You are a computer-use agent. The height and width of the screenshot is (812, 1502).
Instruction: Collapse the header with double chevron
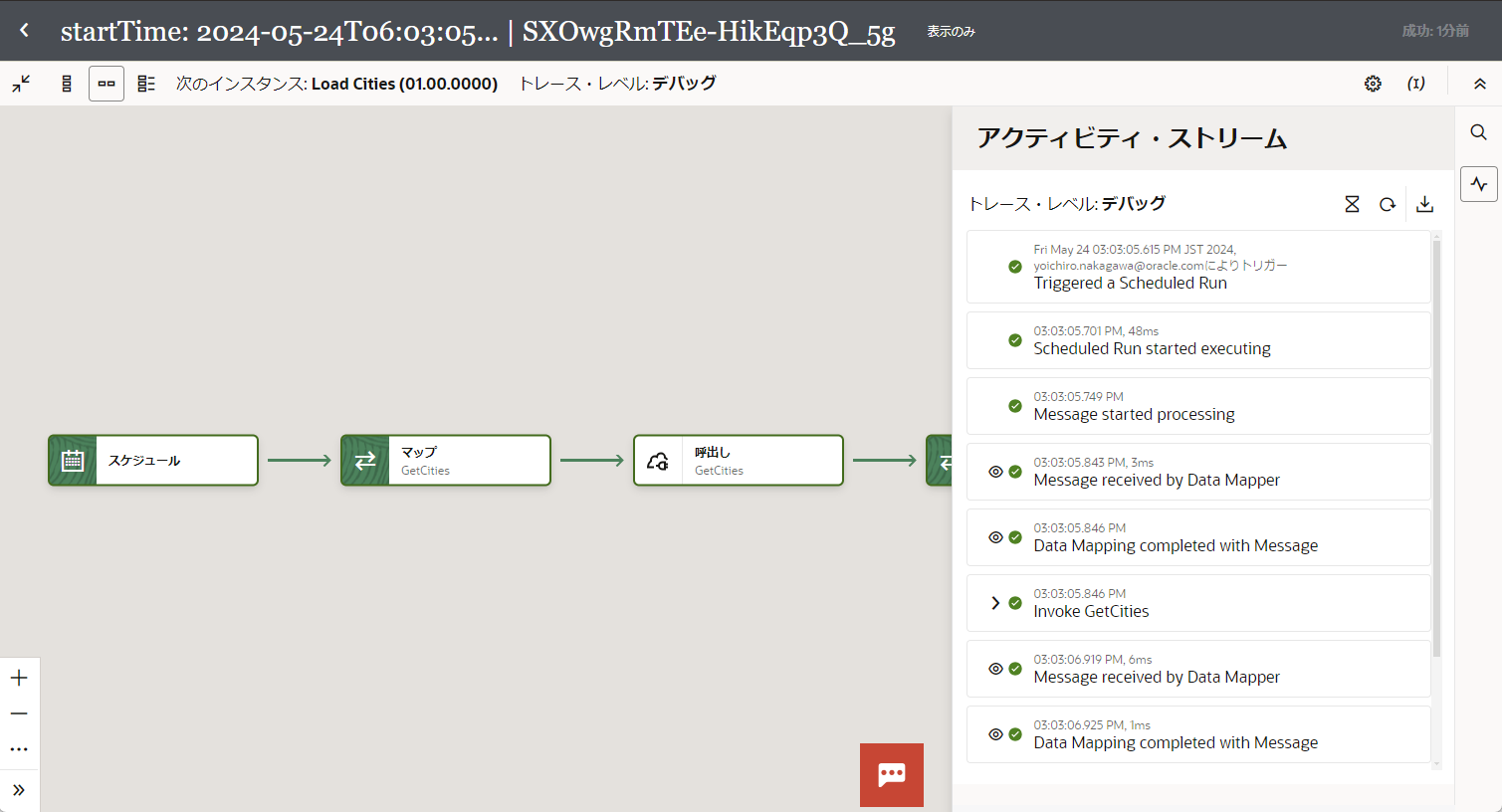[1480, 84]
